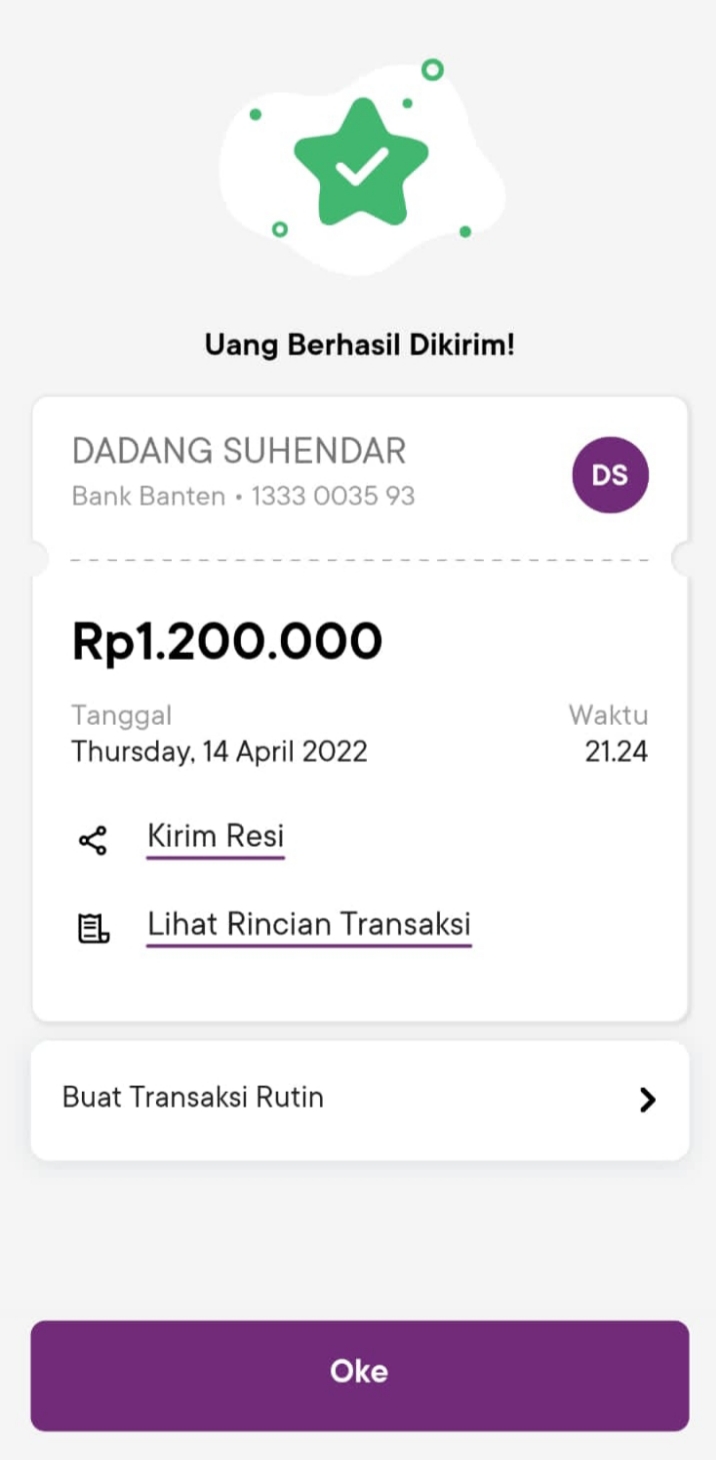Tap the purple DS avatar circle
This screenshot has width=716, height=1460.
610,475
